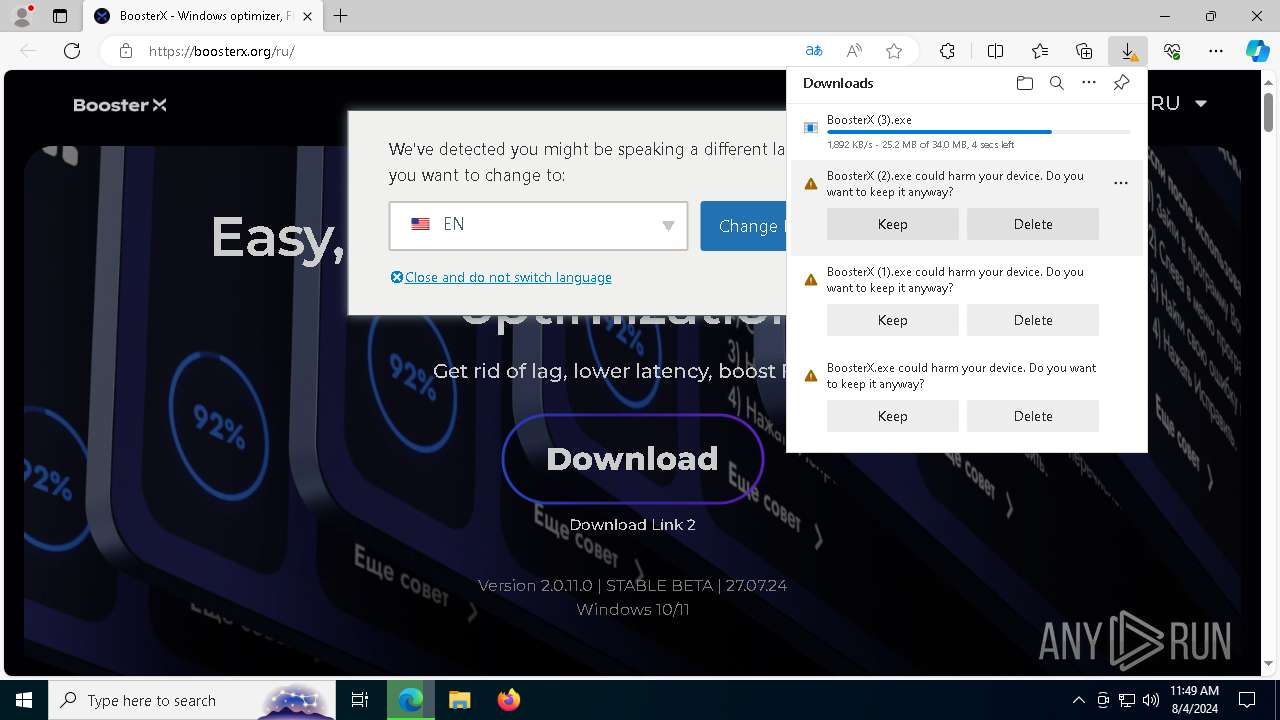Screen dimensions: 1280x720
Task: Open Edge settings and more menu
Action: [x=1216, y=51]
